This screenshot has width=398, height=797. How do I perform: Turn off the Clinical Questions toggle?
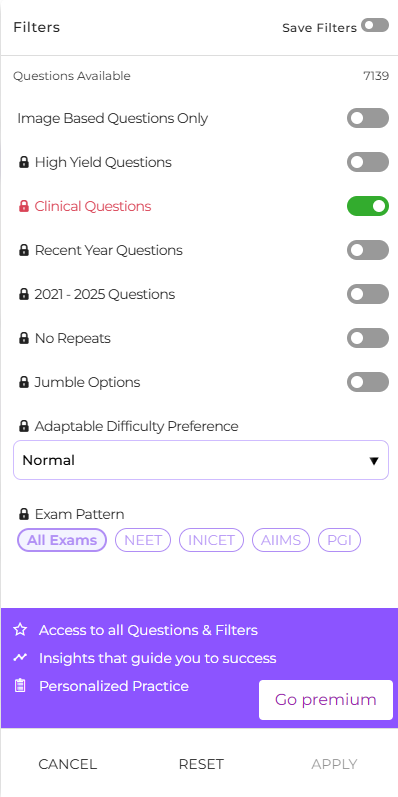click(368, 206)
